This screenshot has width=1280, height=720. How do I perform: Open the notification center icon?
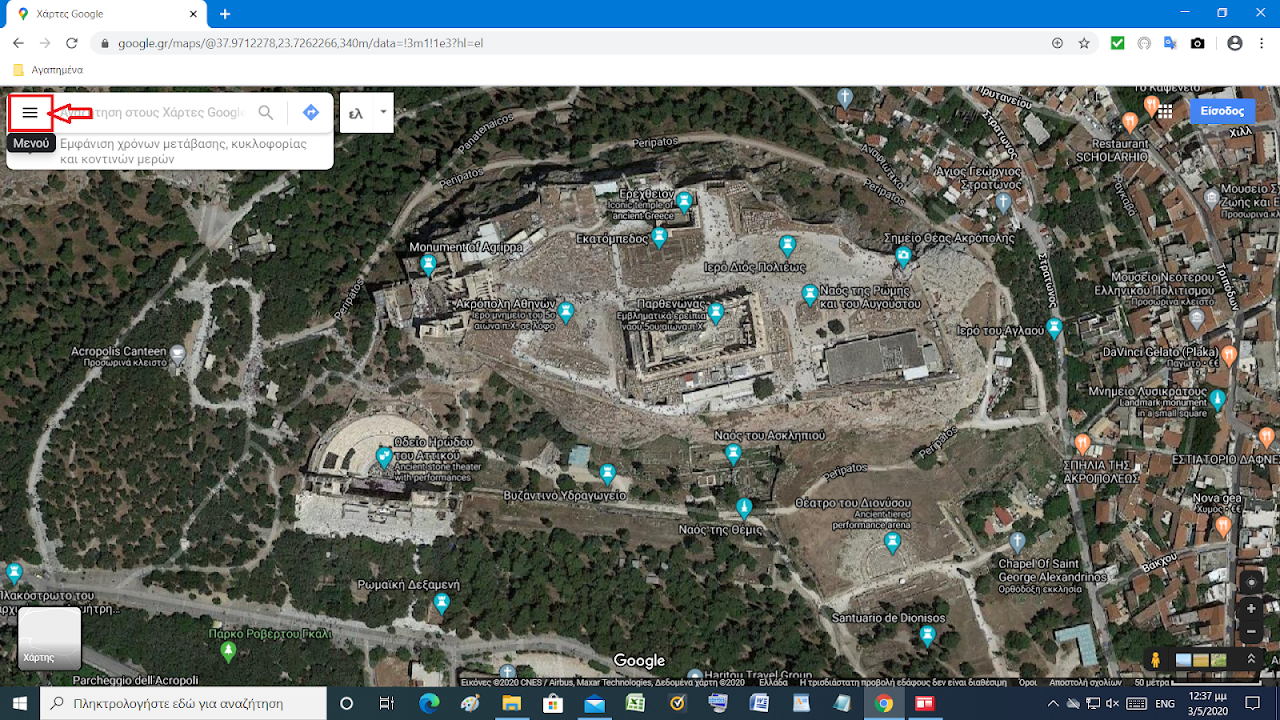[x=1252, y=703]
